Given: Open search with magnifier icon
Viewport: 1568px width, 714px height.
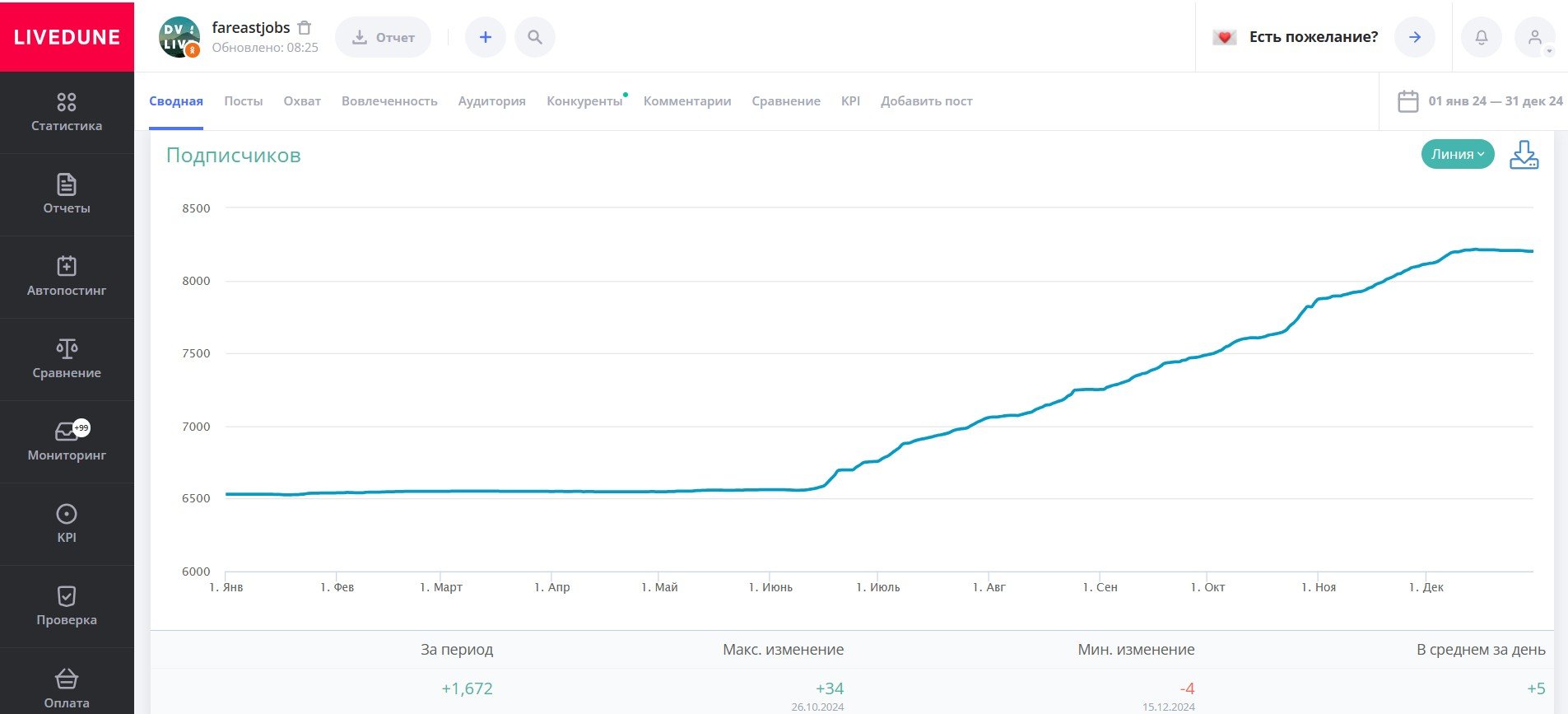Looking at the screenshot, I should coord(535,37).
